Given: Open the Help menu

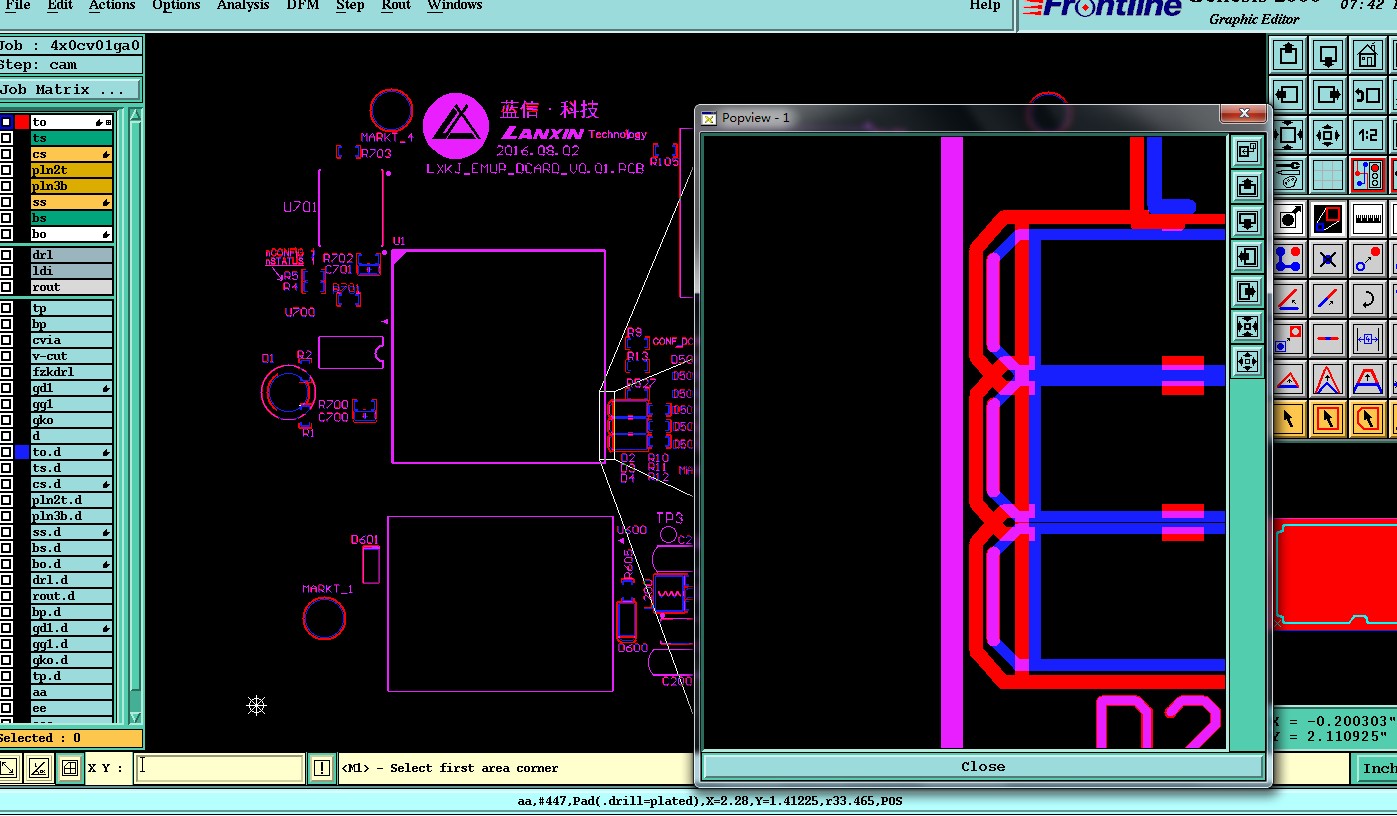Looking at the screenshot, I should (x=985, y=6).
